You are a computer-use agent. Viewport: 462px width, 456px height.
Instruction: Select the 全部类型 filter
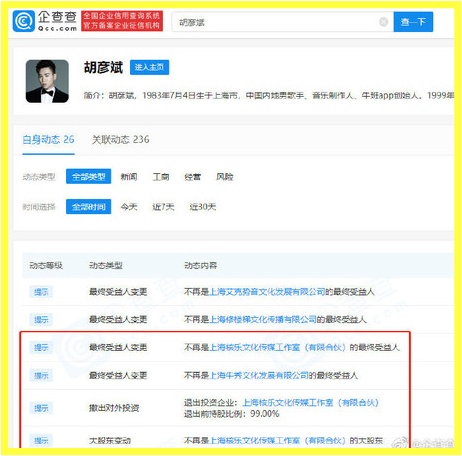(x=88, y=176)
